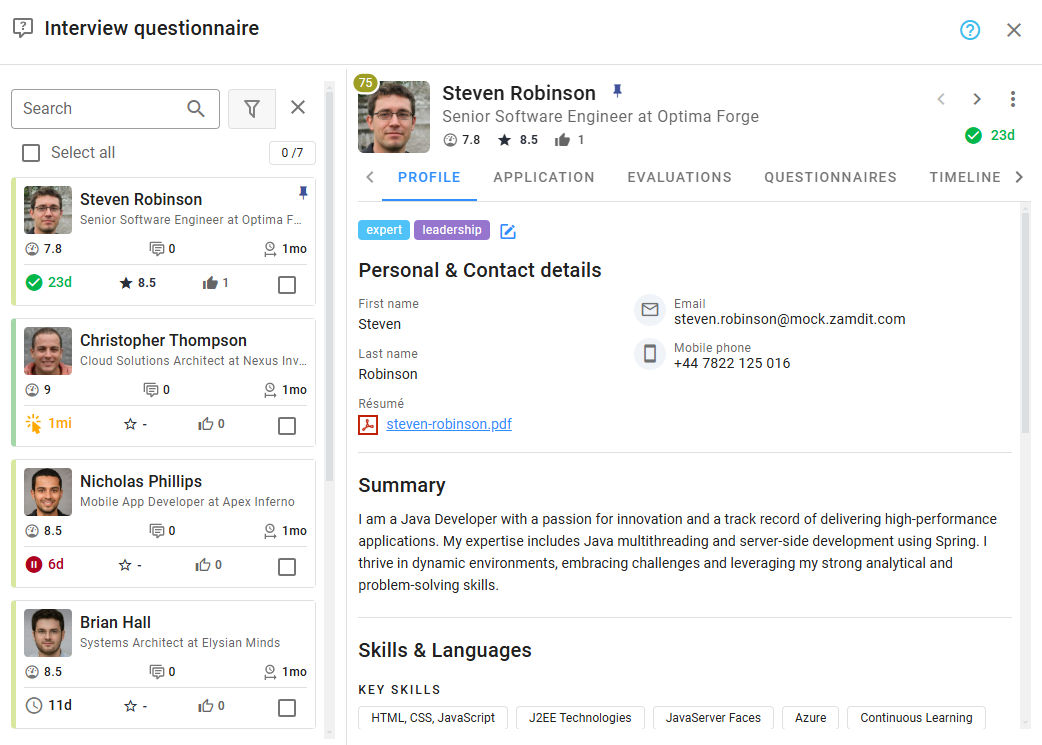The image size is (1042, 745).
Task: Click the mobile phone icon
Action: click(x=650, y=354)
